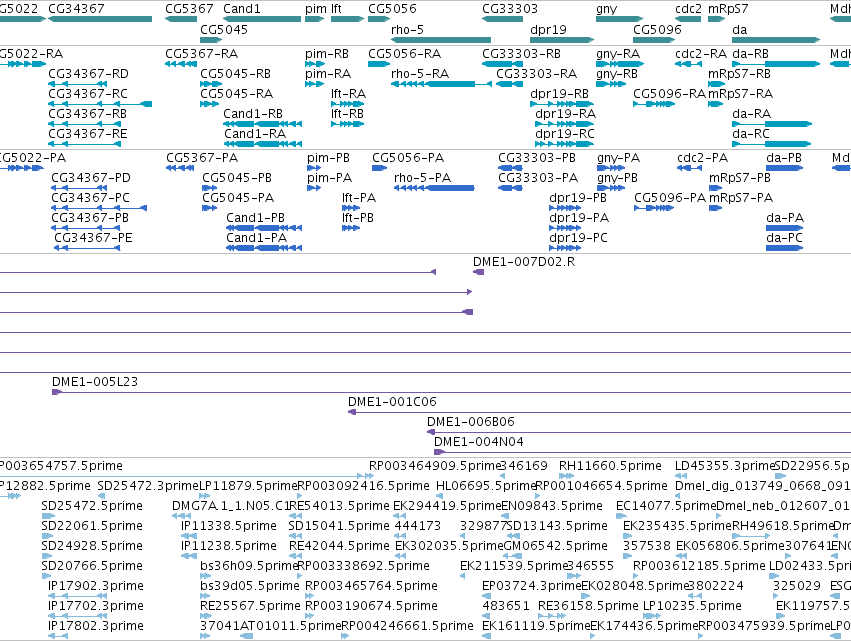This screenshot has height=641, width=851.
Task: Click the CG5045 gene feature
Action: [x=211, y=40]
